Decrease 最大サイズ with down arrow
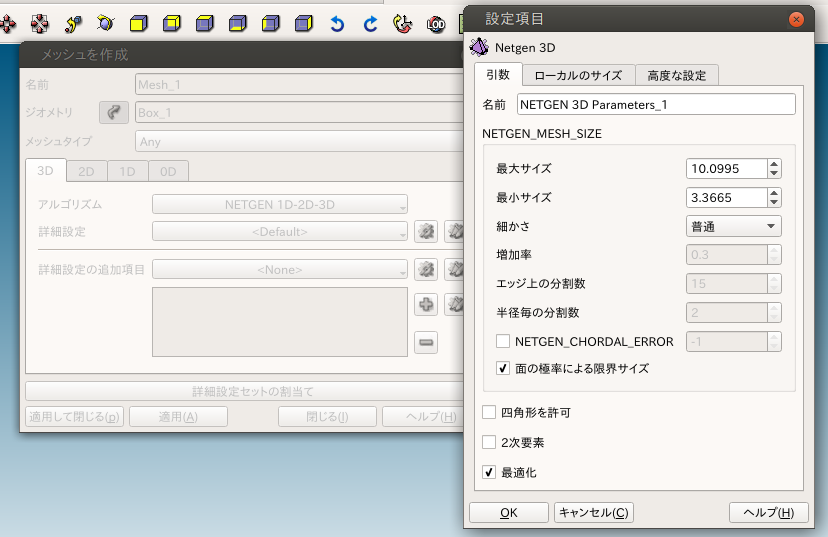This screenshot has width=828, height=537. click(774, 173)
